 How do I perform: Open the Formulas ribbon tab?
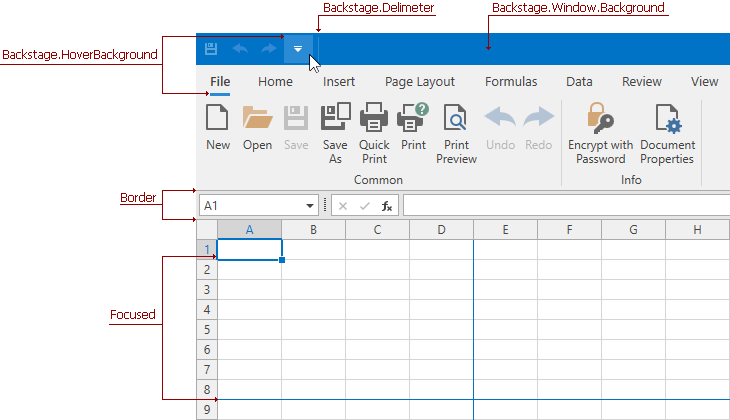pyautogui.click(x=511, y=82)
